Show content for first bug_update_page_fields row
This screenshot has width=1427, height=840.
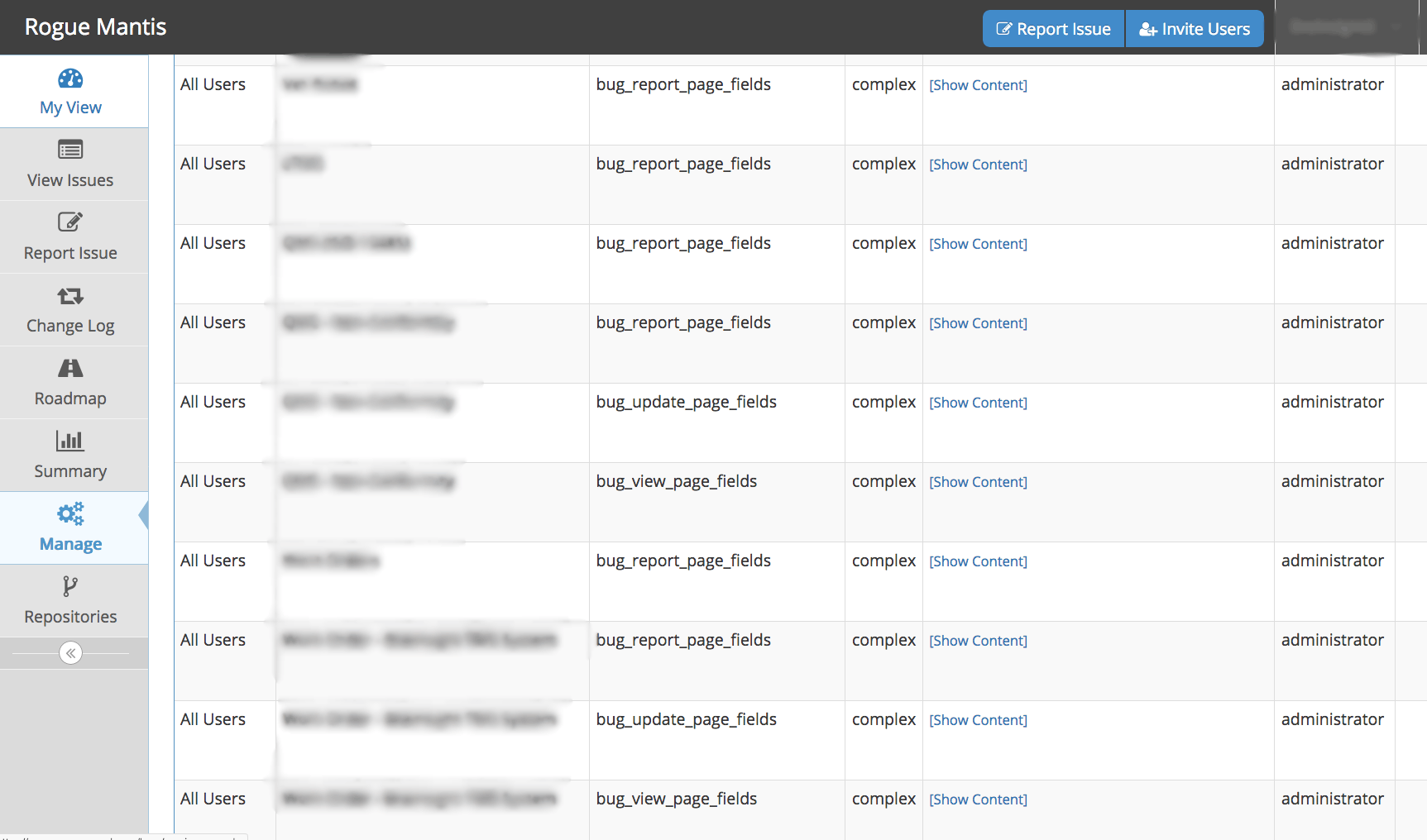tap(978, 403)
